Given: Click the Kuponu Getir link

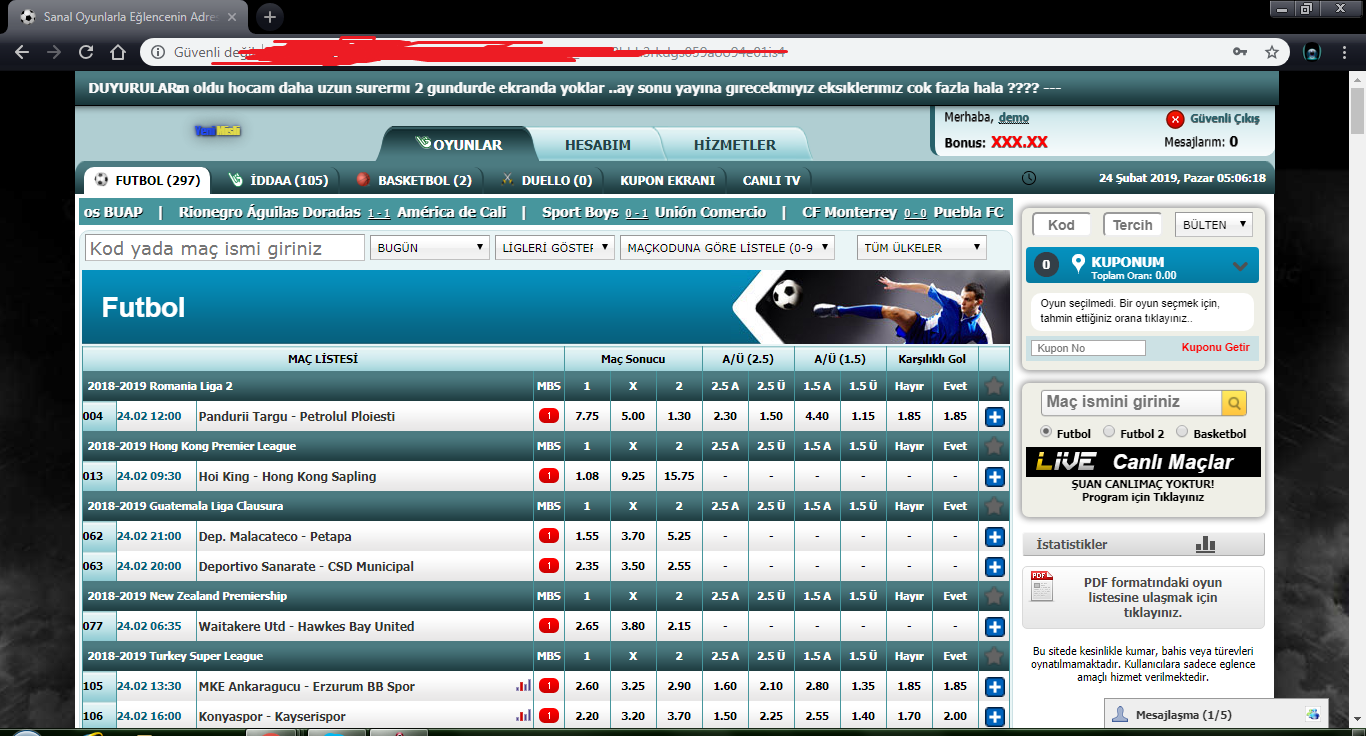Looking at the screenshot, I should tap(1215, 348).
